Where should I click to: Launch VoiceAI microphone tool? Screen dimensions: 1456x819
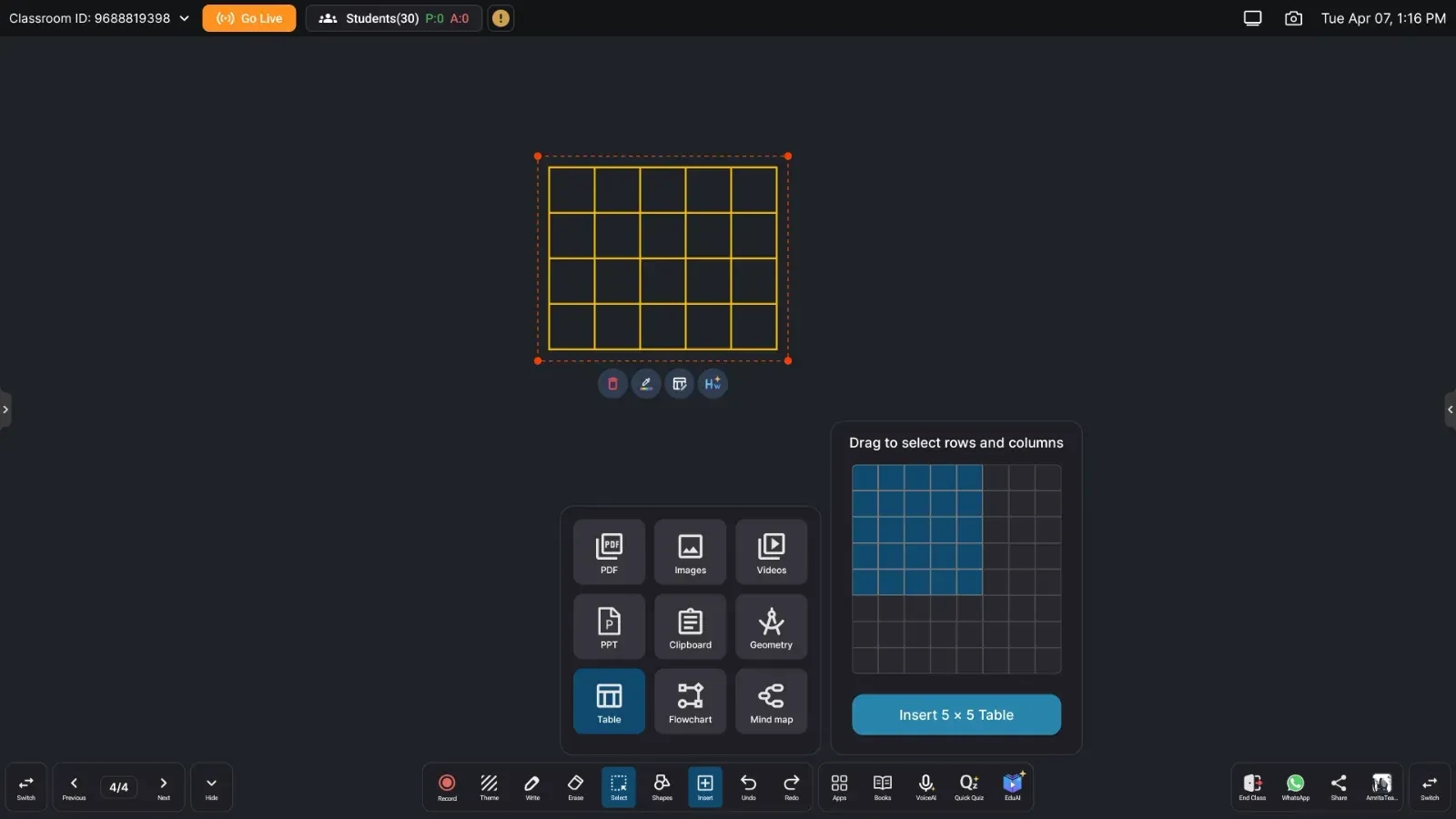[x=925, y=787]
